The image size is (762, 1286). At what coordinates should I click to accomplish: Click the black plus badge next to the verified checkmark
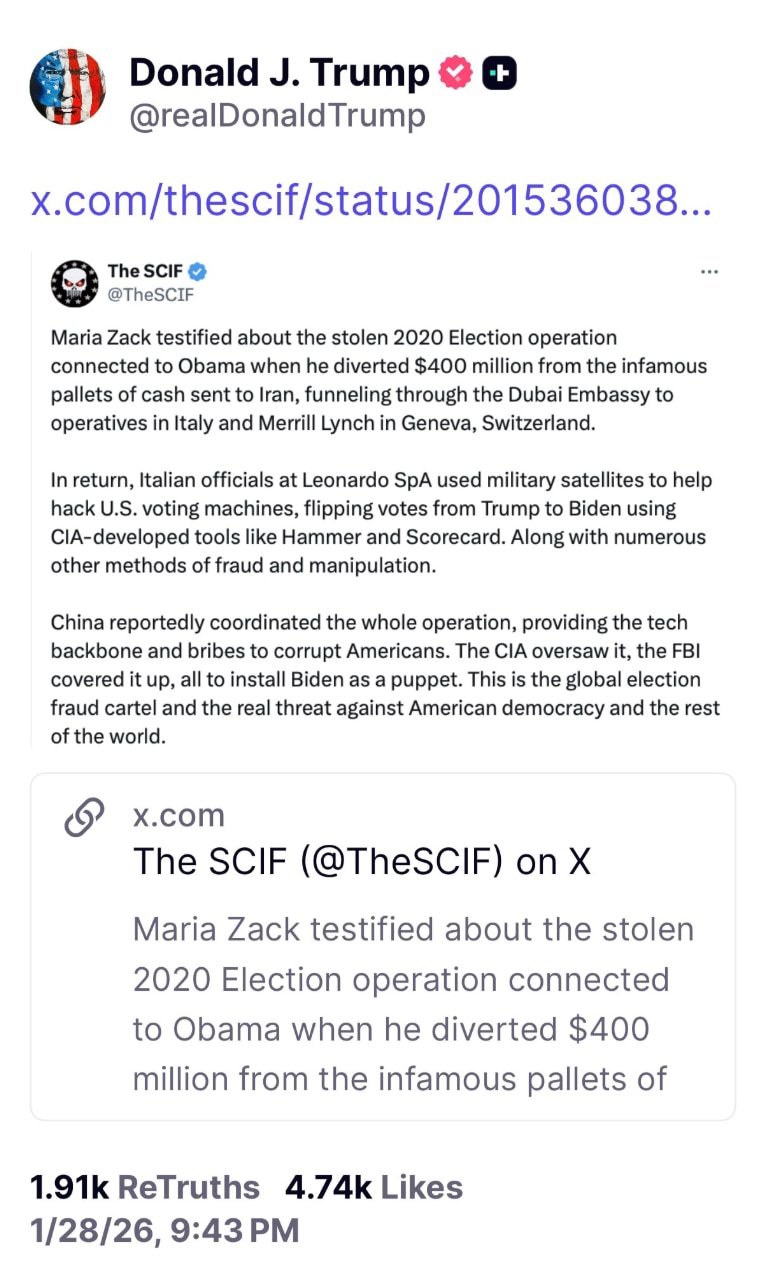coord(502,71)
